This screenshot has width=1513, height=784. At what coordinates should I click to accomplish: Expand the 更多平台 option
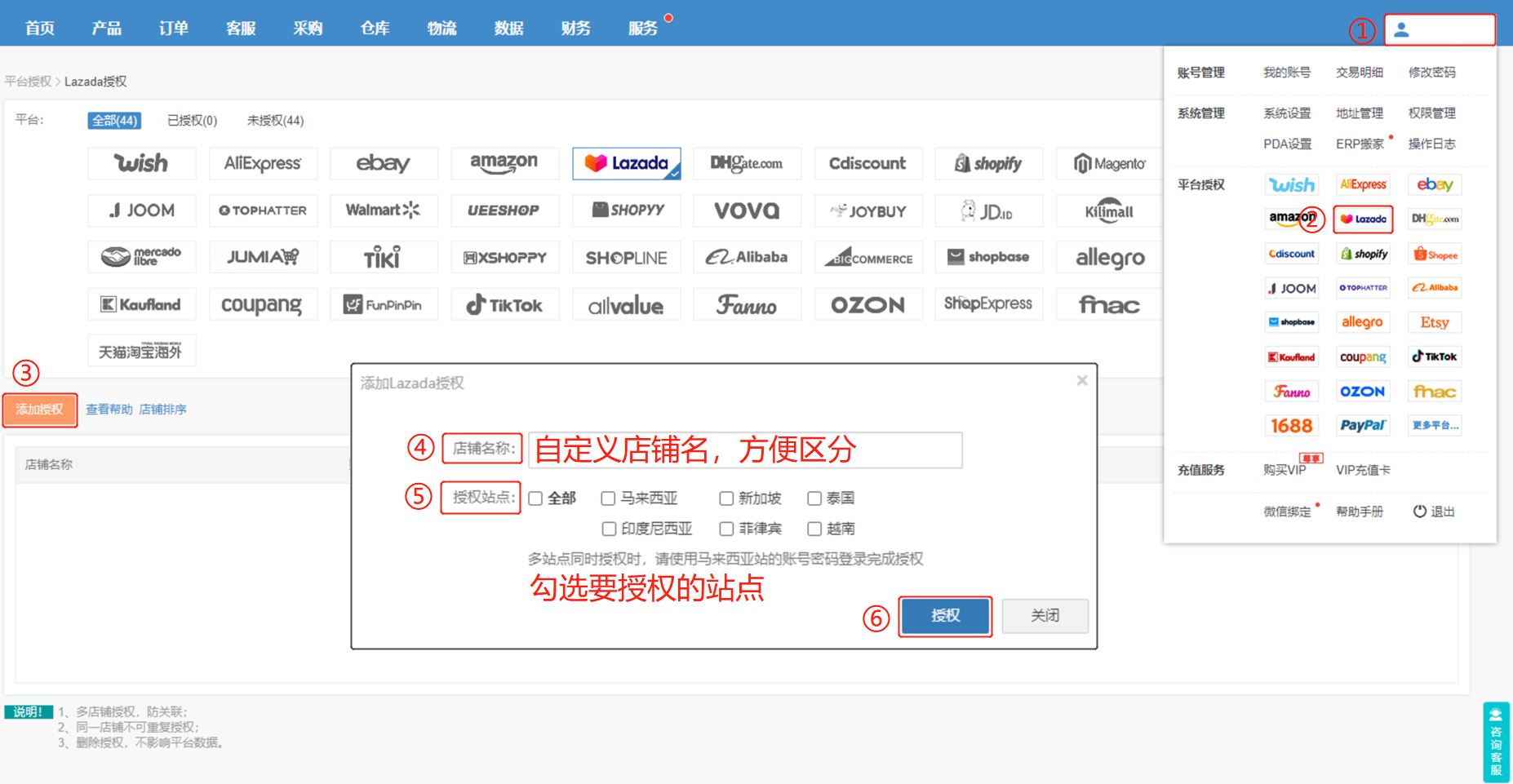pyautogui.click(x=1435, y=425)
